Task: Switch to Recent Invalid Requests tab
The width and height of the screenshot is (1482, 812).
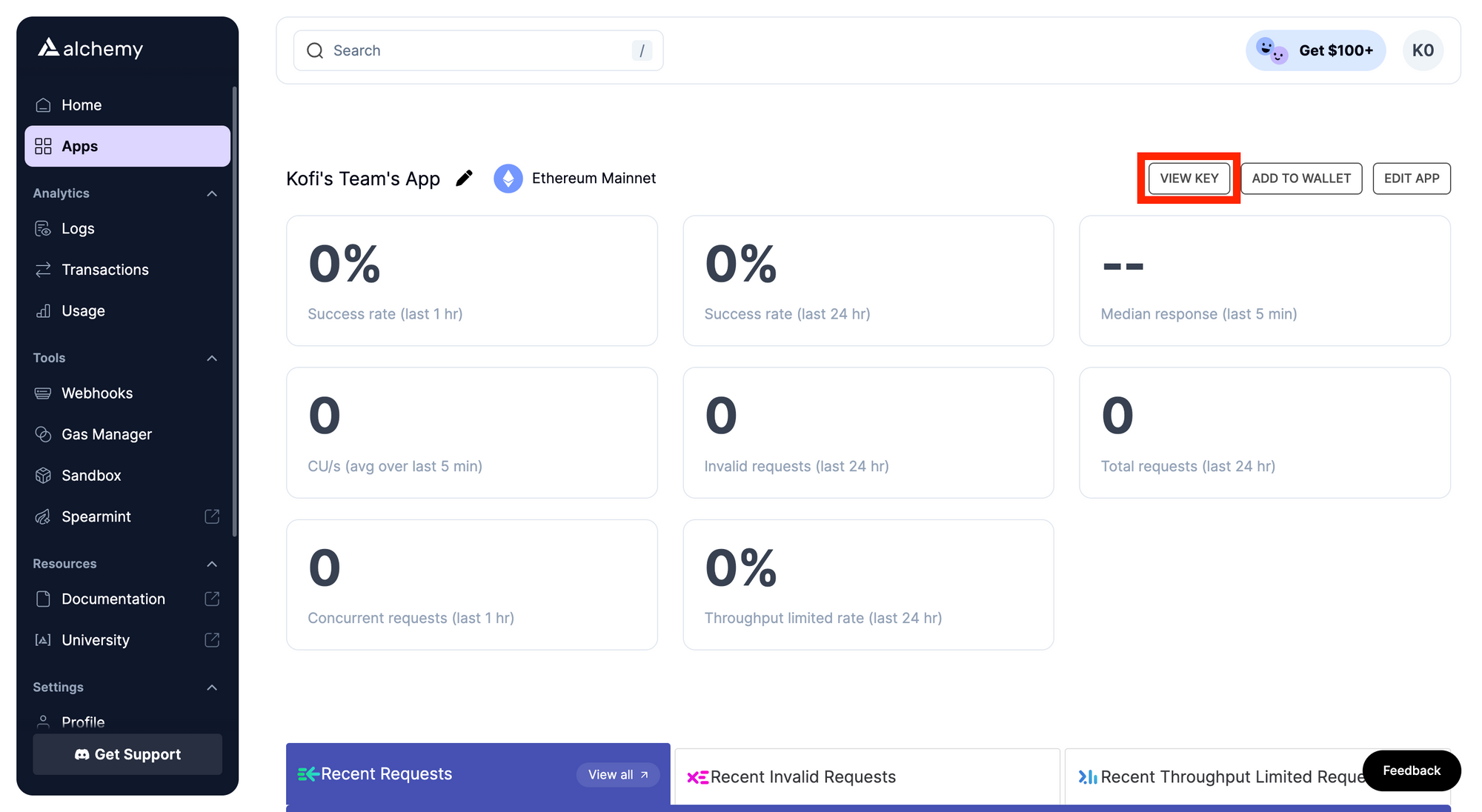Action: coord(803,776)
